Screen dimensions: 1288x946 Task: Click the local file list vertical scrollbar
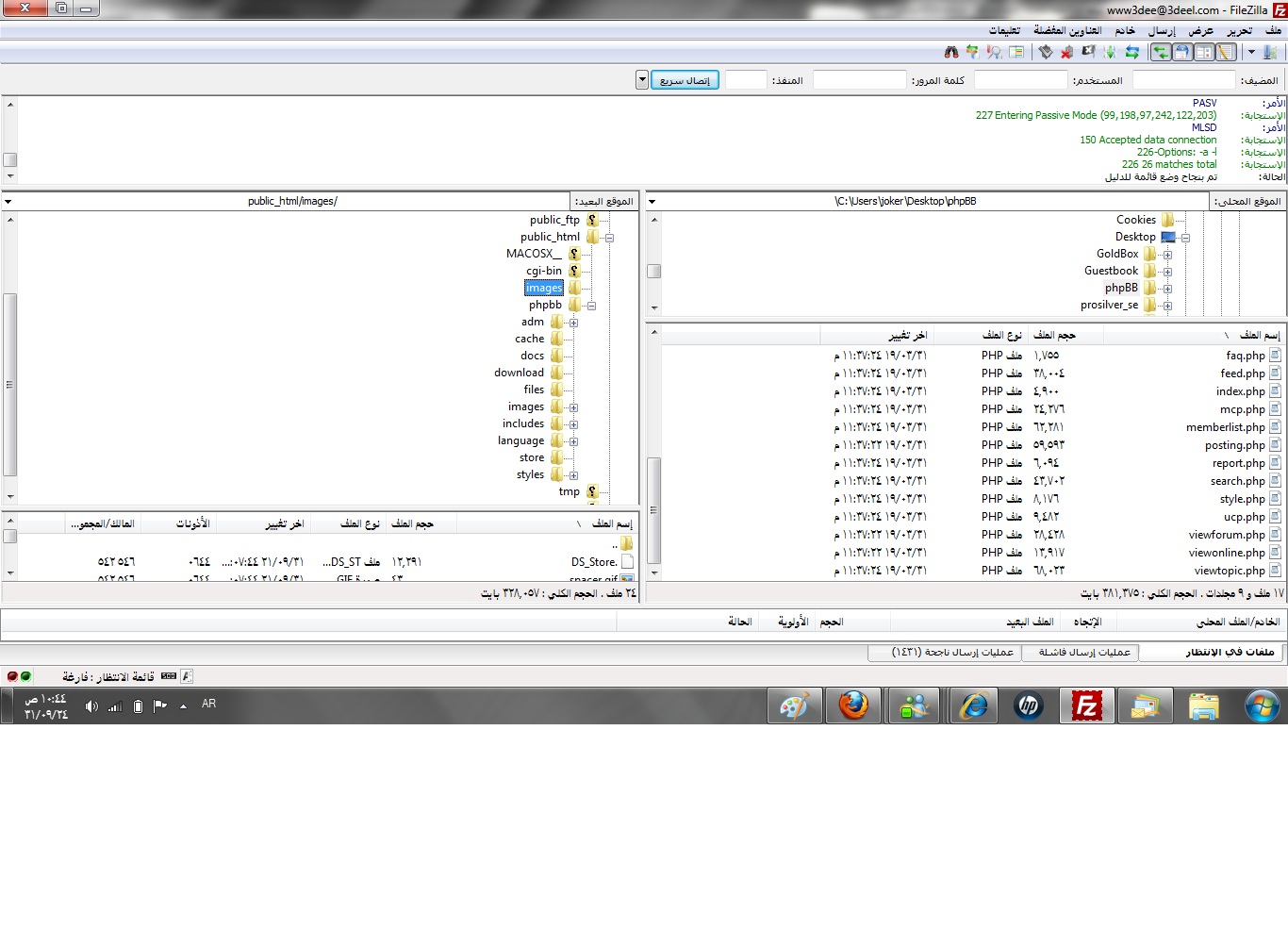[x=653, y=509]
